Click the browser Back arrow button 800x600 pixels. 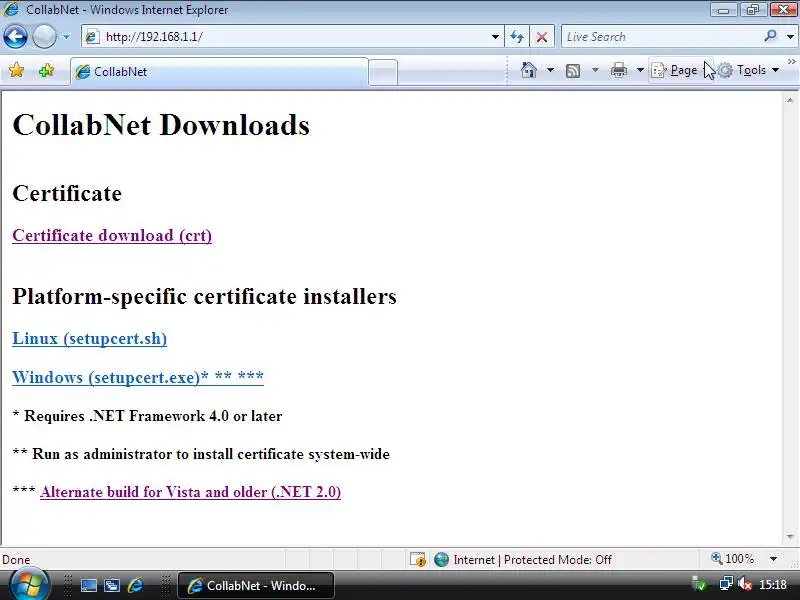tap(15, 37)
